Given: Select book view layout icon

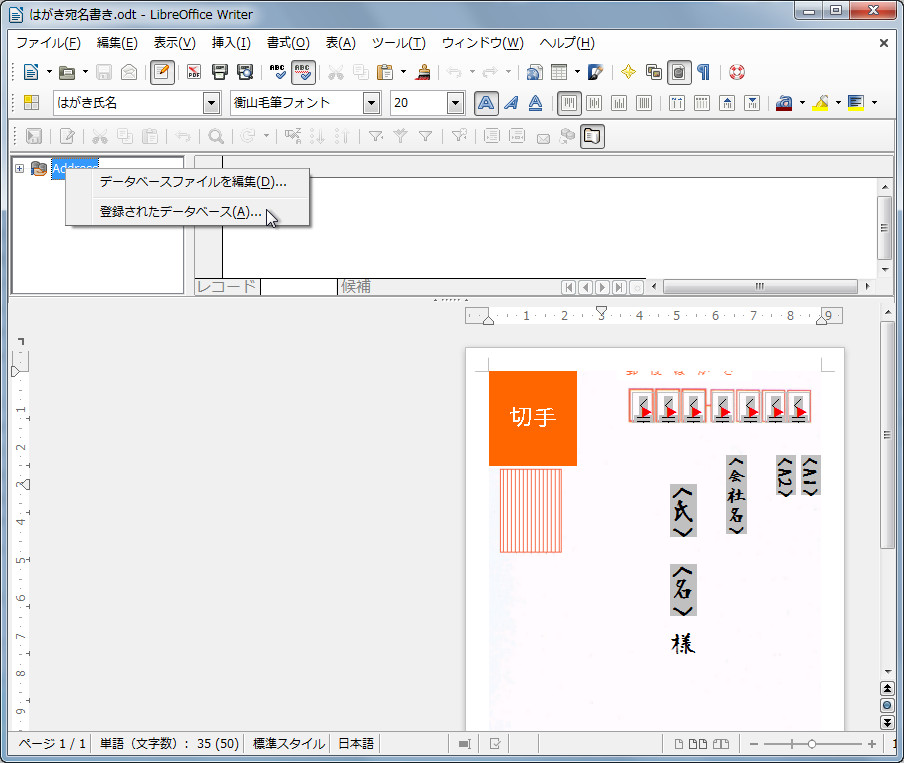Looking at the screenshot, I should pyautogui.click(x=721, y=744).
